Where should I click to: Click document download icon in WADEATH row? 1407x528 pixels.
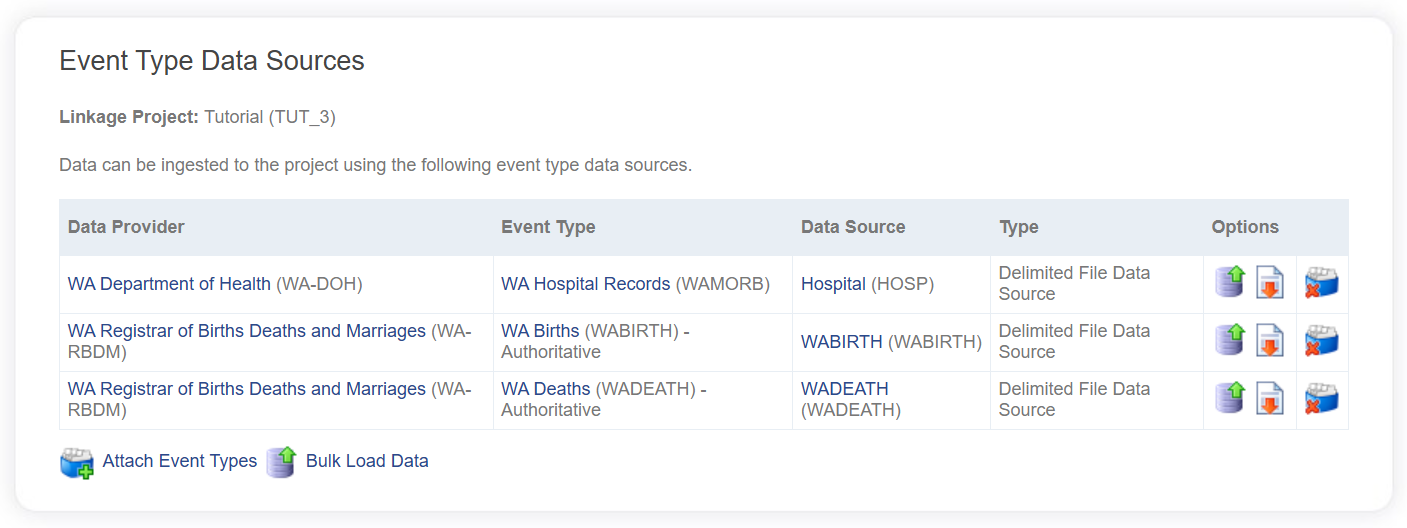1270,399
